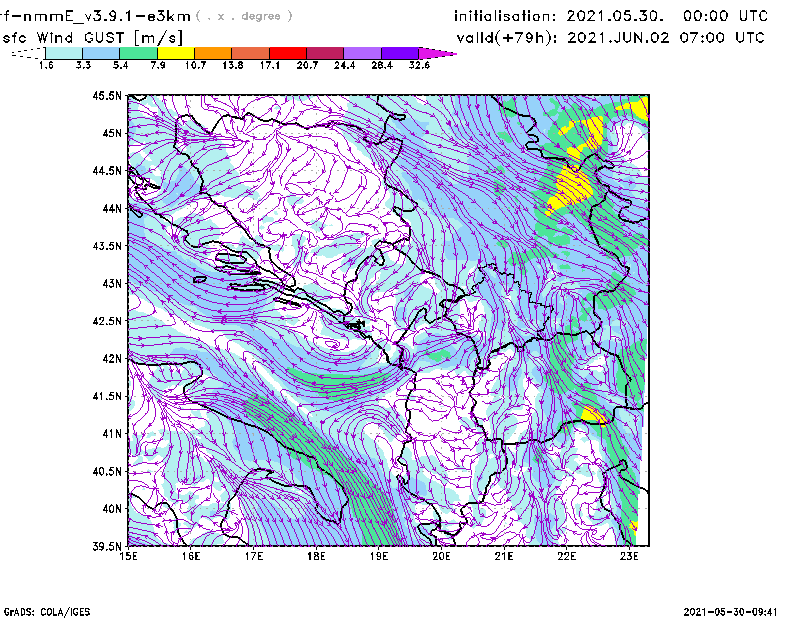Click the 'GrADS: COLA/IGES' credit text
800x618 pixels.
(47, 612)
